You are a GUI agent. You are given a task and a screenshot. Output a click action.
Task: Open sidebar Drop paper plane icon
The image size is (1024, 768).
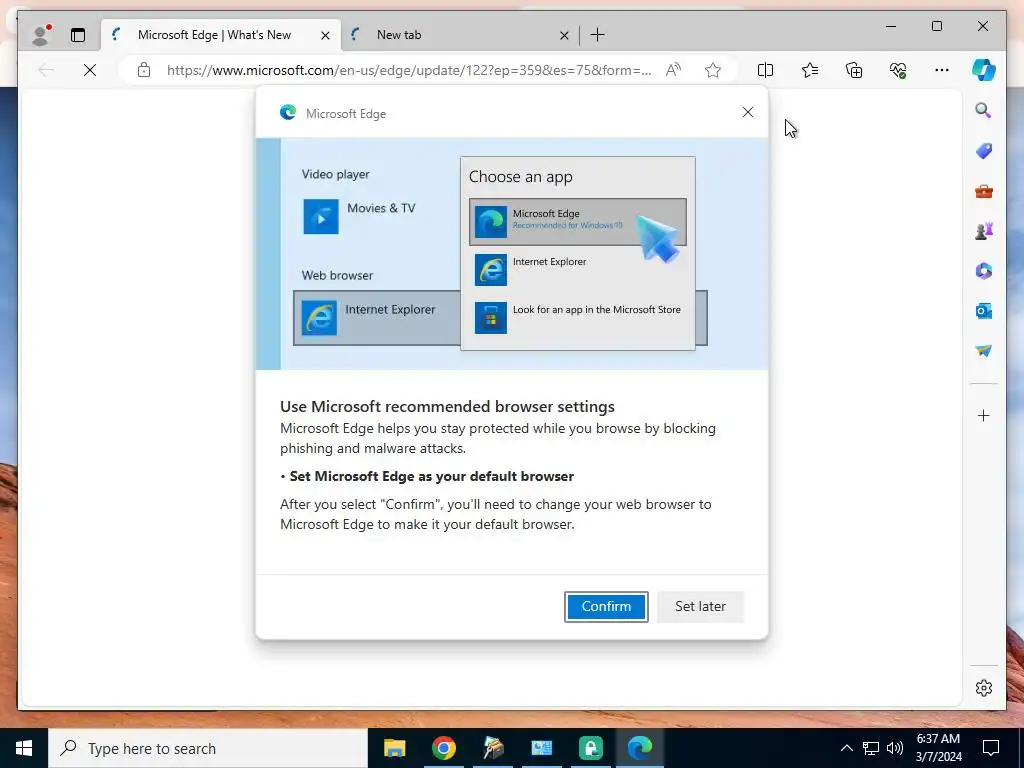(x=984, y=351)
